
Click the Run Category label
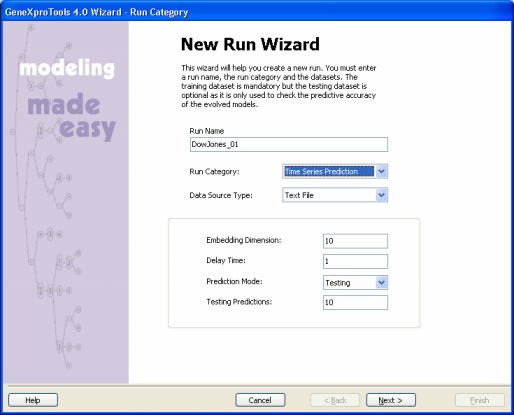[214, 172]
